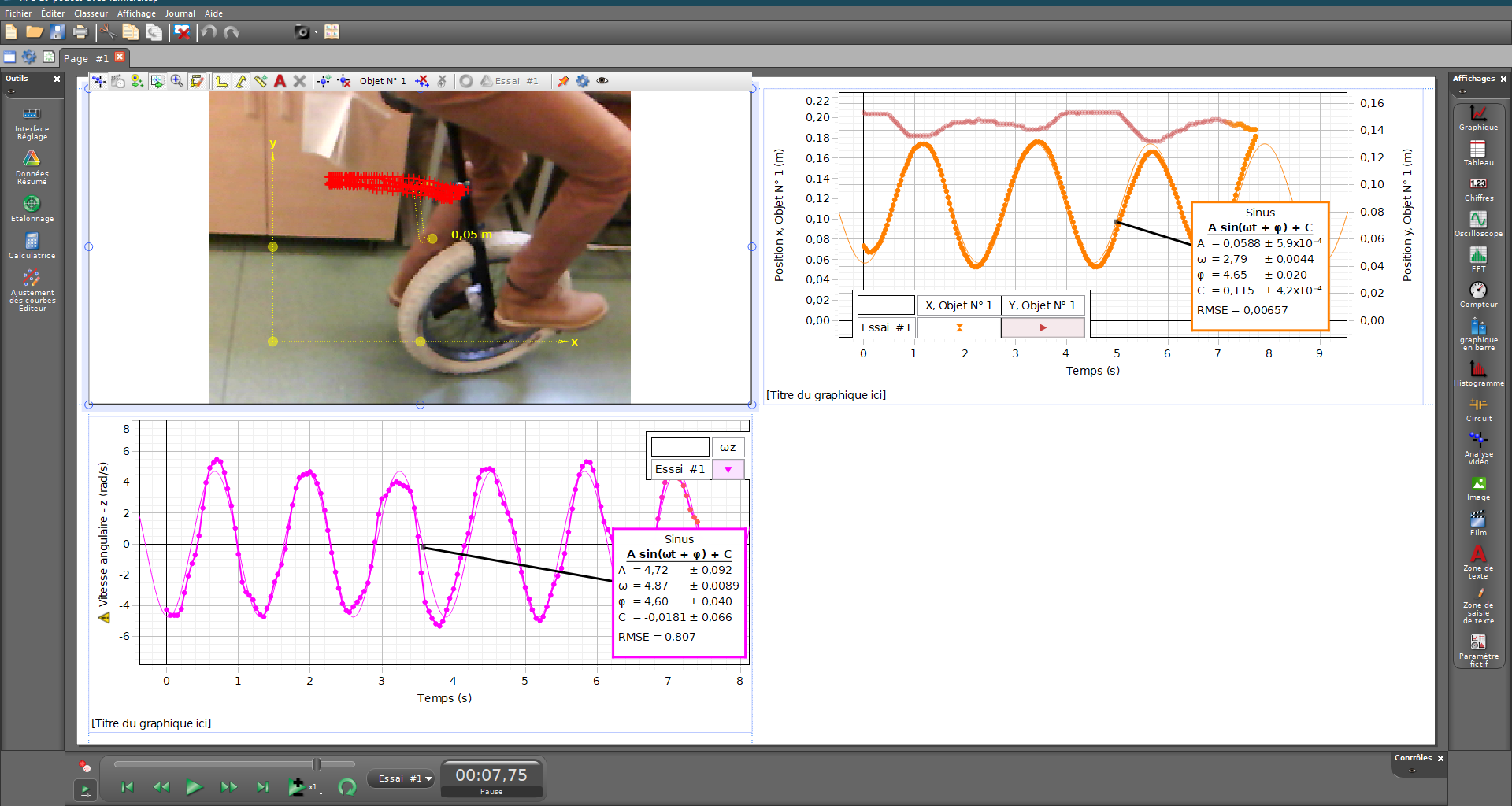
Task: Open the Classeur menu
Action: [x=91, y=13]
